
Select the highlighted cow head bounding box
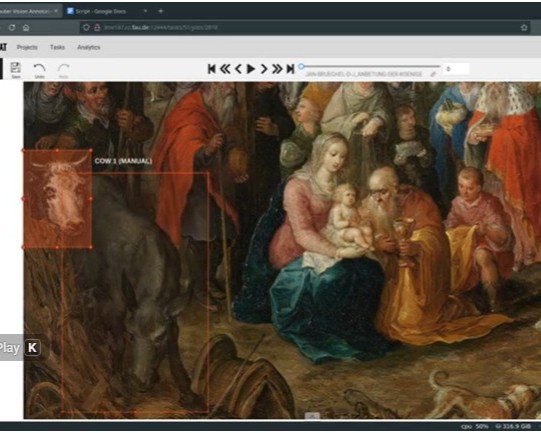coord(57,199)
